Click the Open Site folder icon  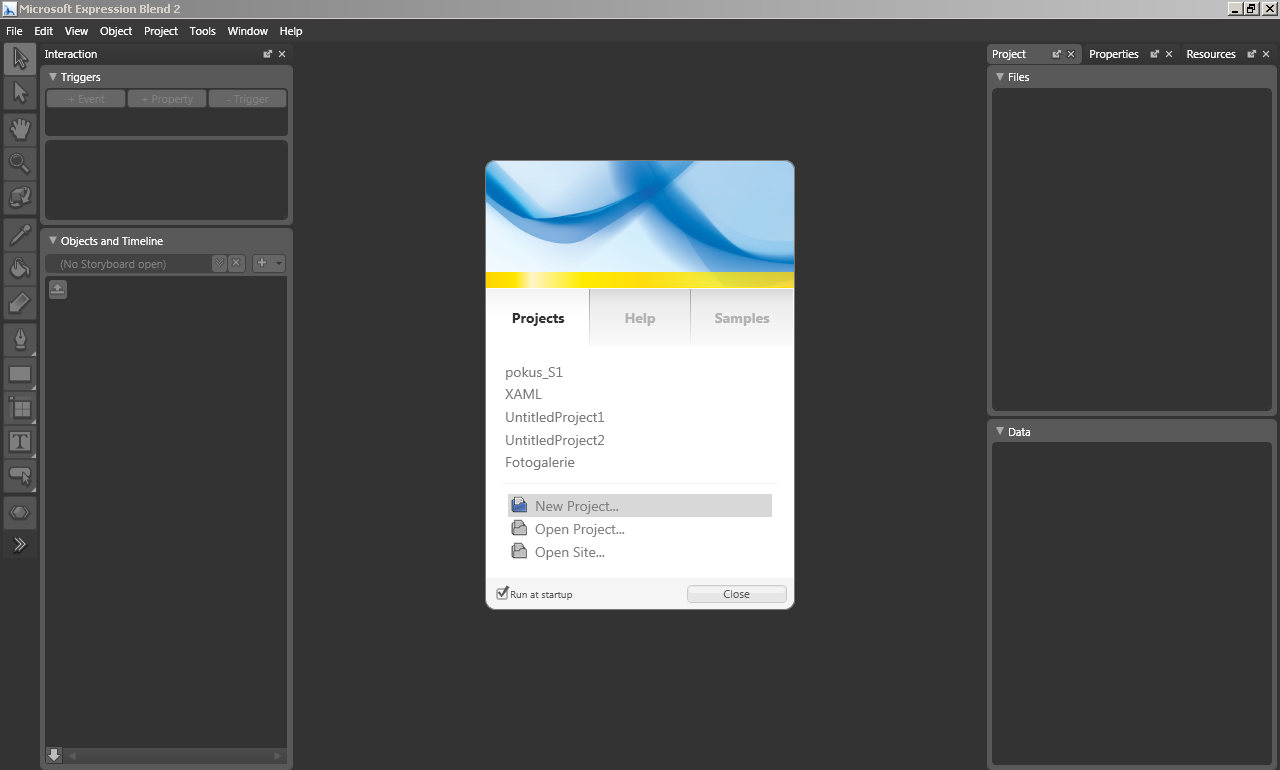coord(519,552)
